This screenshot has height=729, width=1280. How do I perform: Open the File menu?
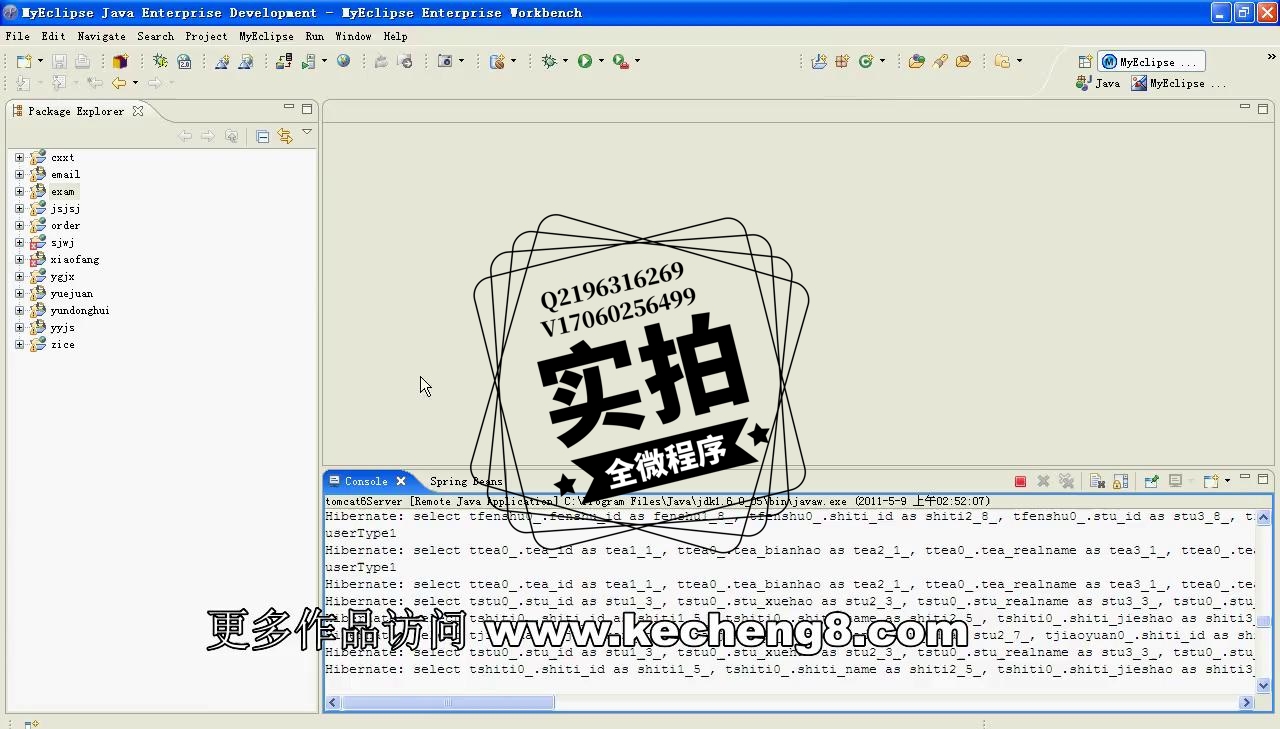click(17, 36)
